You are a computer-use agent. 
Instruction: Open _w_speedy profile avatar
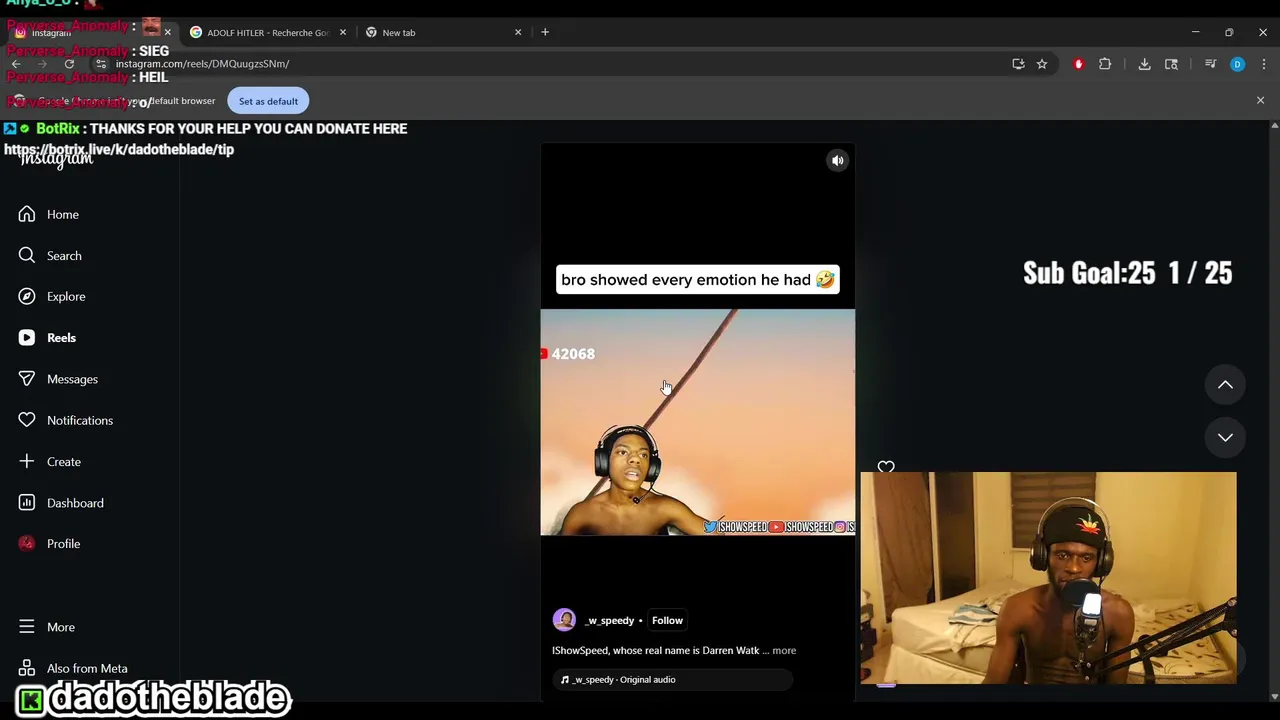(564, 620)
